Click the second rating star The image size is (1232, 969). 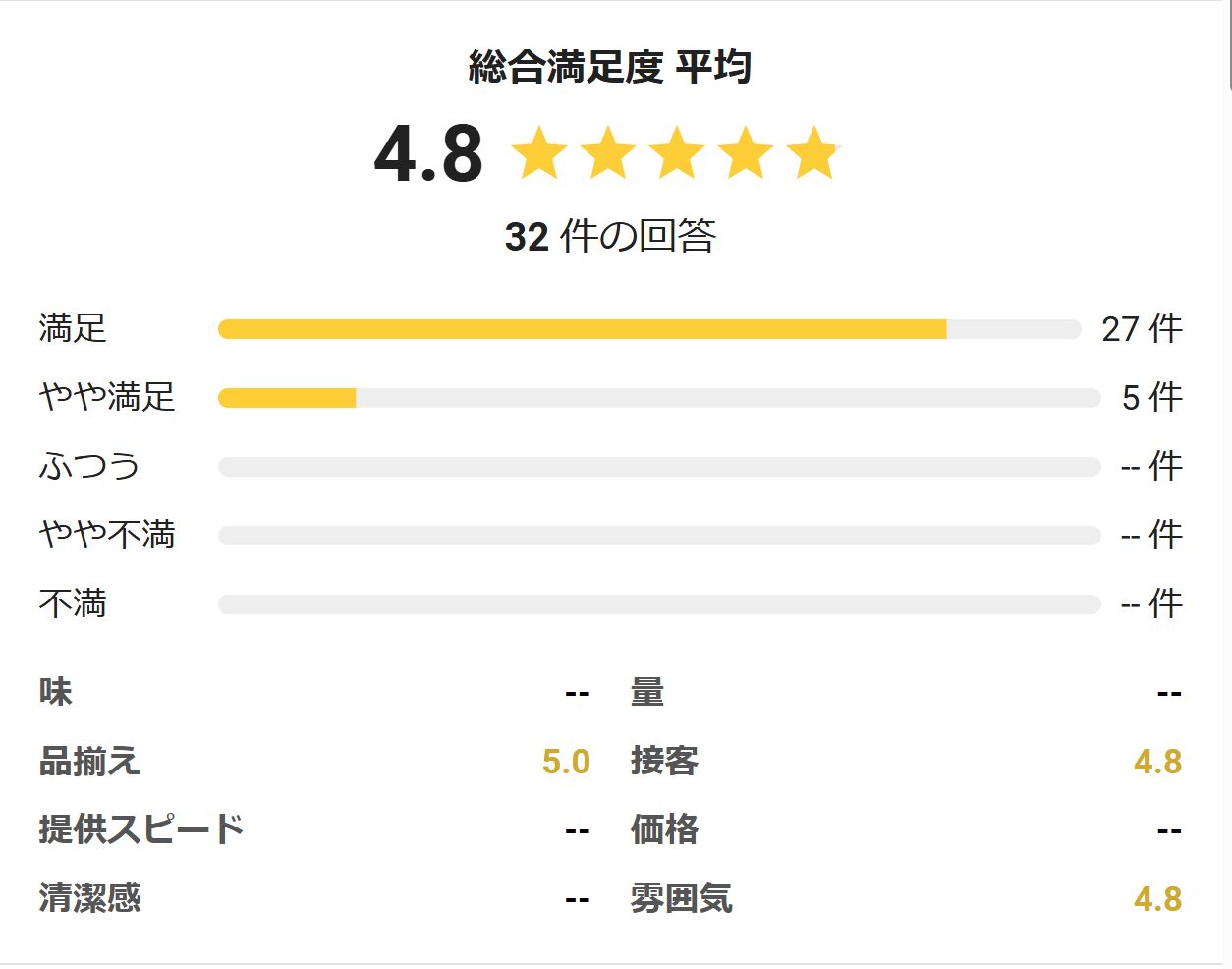point(608,152)
